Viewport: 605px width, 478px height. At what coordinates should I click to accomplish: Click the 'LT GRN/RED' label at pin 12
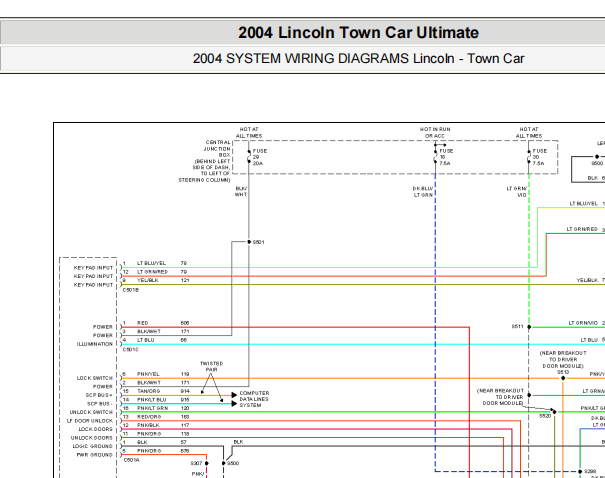click(152, 272)
